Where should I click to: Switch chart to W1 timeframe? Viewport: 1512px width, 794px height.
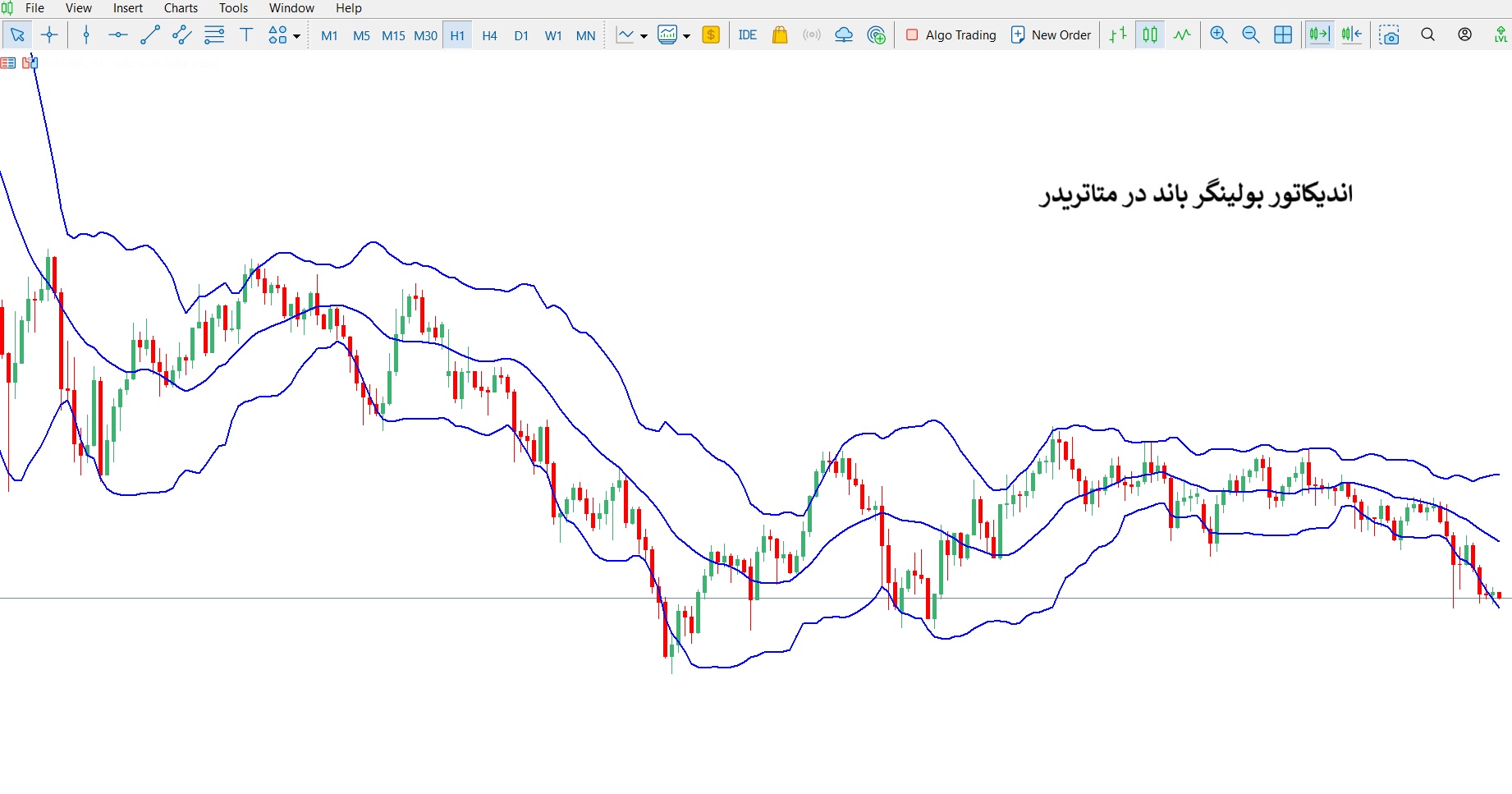(x=553, y=36)
